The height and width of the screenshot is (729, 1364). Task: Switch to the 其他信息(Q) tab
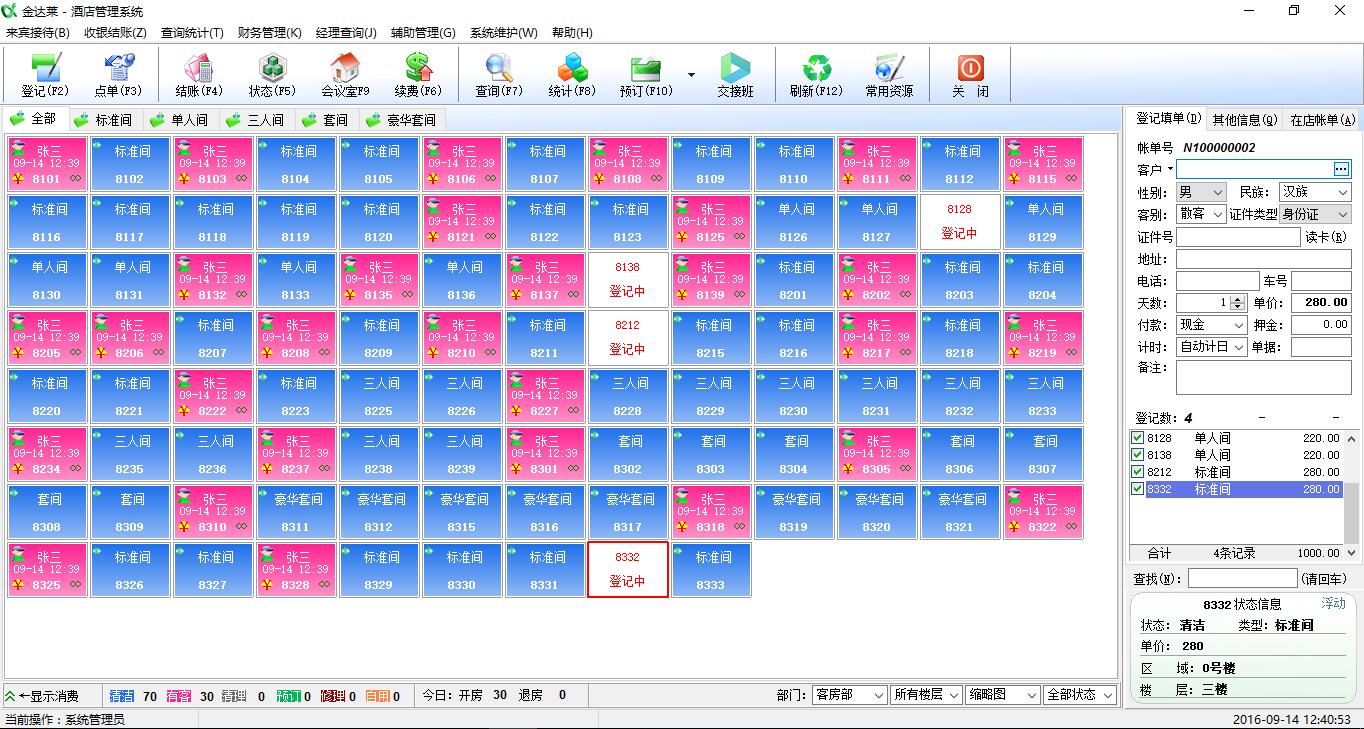[1244, 120]
